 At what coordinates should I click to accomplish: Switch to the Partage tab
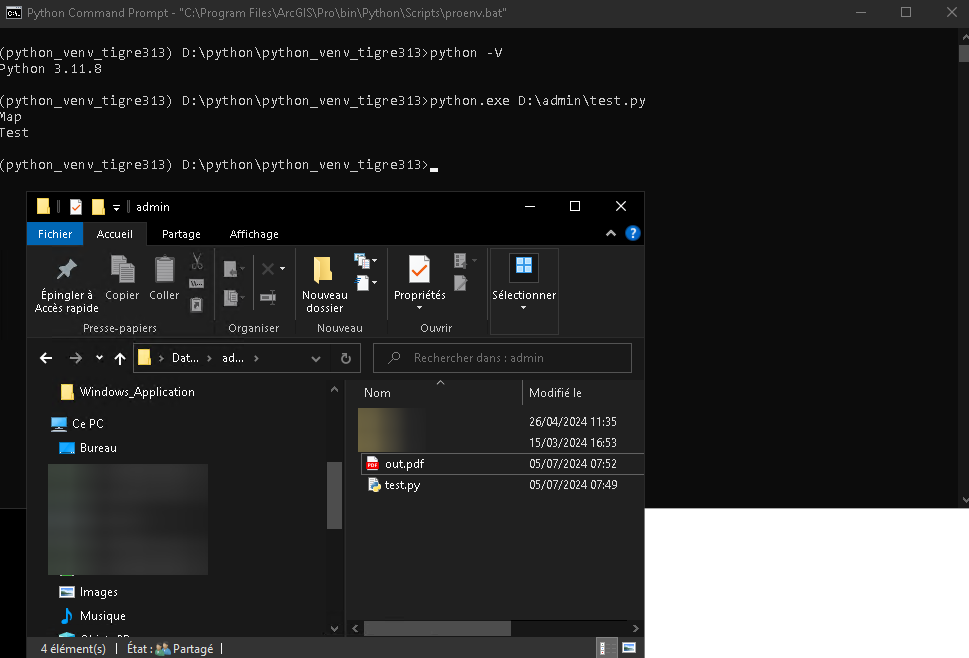(181, 234)
